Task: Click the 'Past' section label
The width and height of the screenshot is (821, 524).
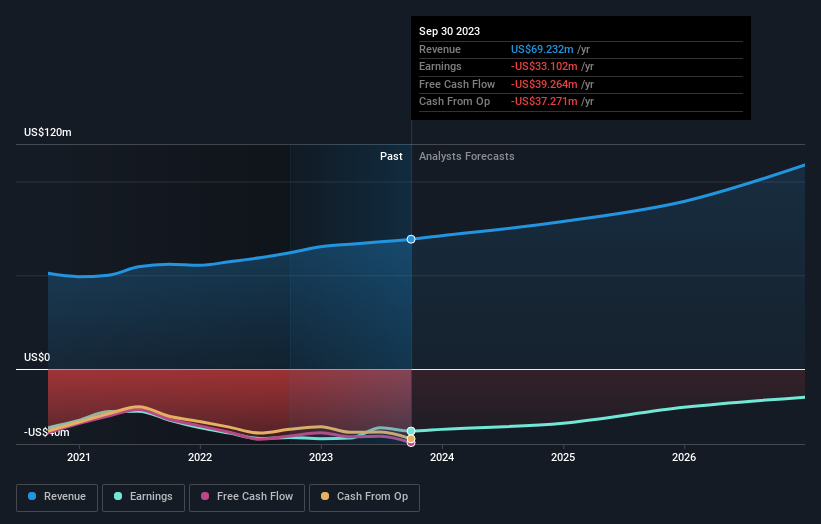Action: point(391,157)
